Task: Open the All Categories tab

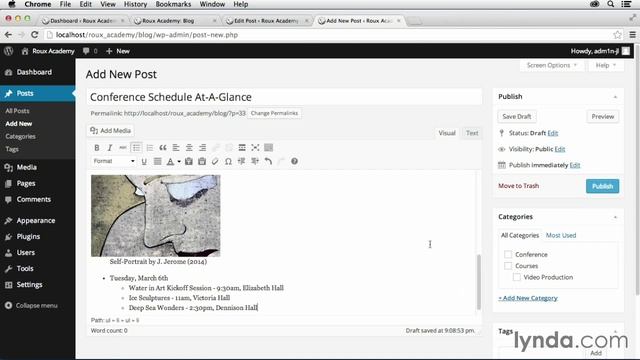Action: [x=520, y=236]
